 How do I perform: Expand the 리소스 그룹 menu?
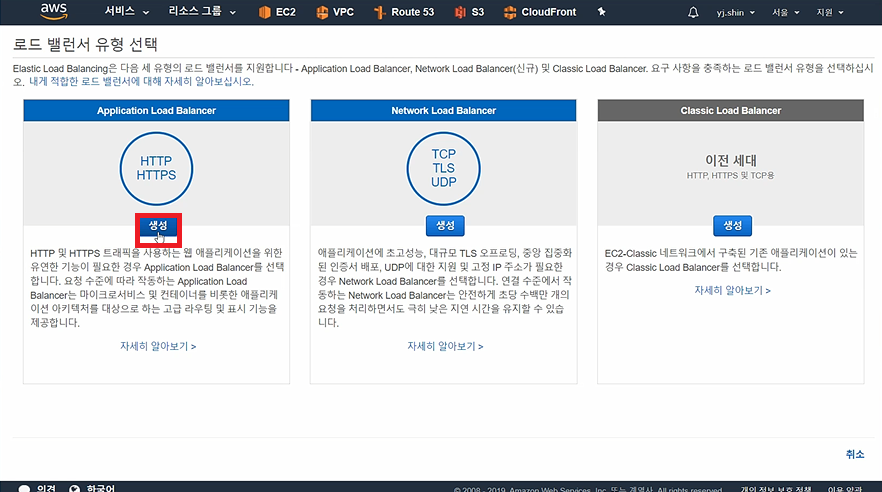click(202, 12)
